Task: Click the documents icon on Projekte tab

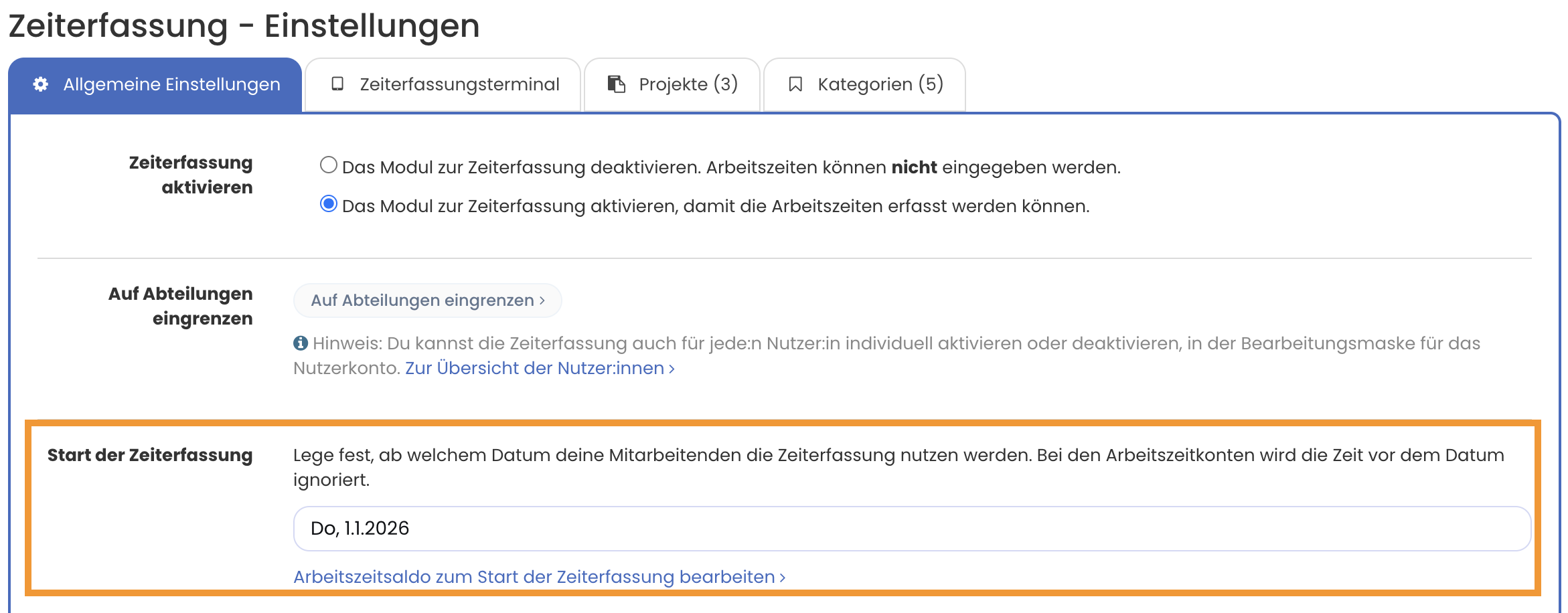Action: click(x=616, y=84)
